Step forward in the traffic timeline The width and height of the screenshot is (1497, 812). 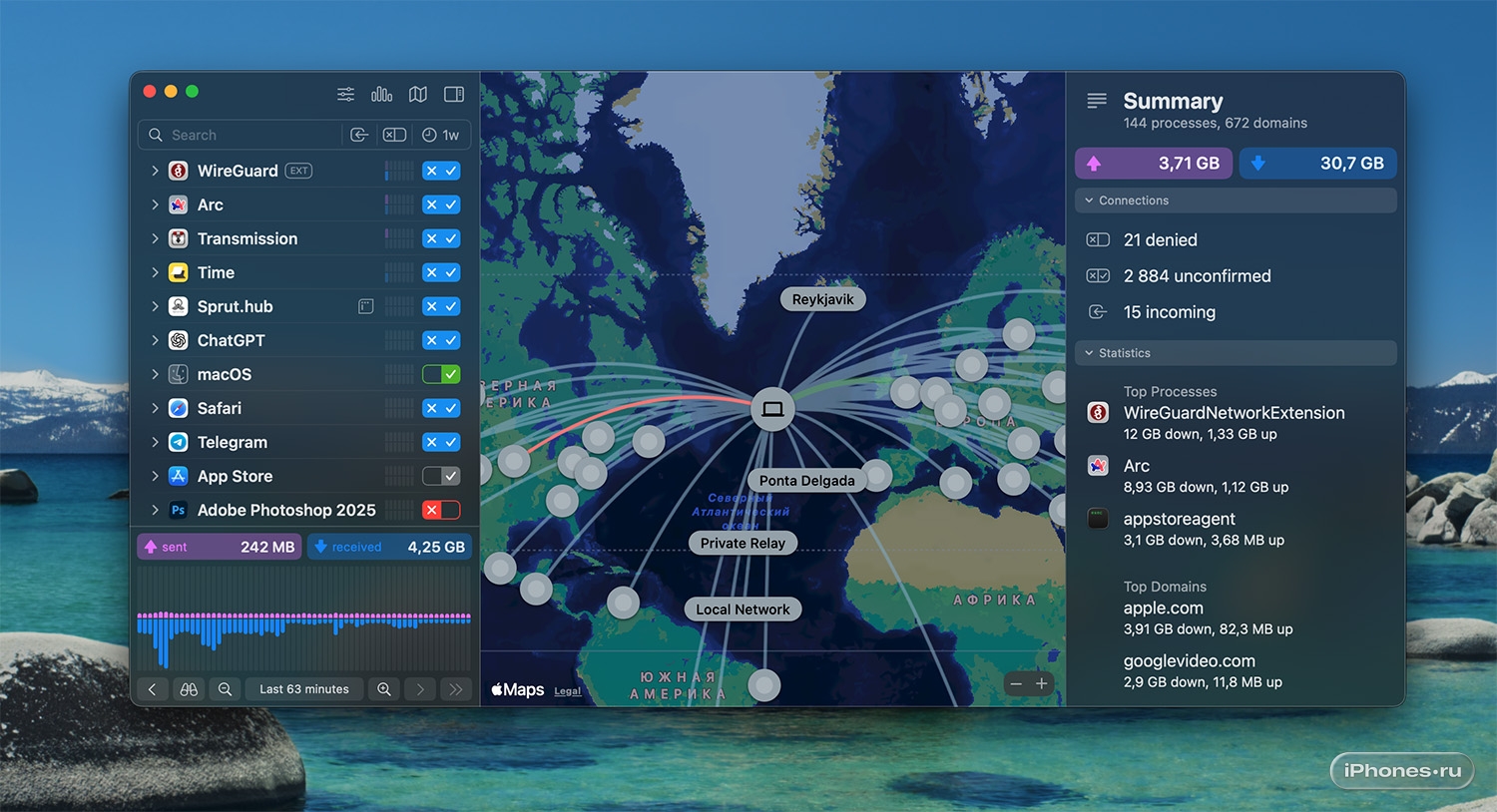click(x=420, y=689)
